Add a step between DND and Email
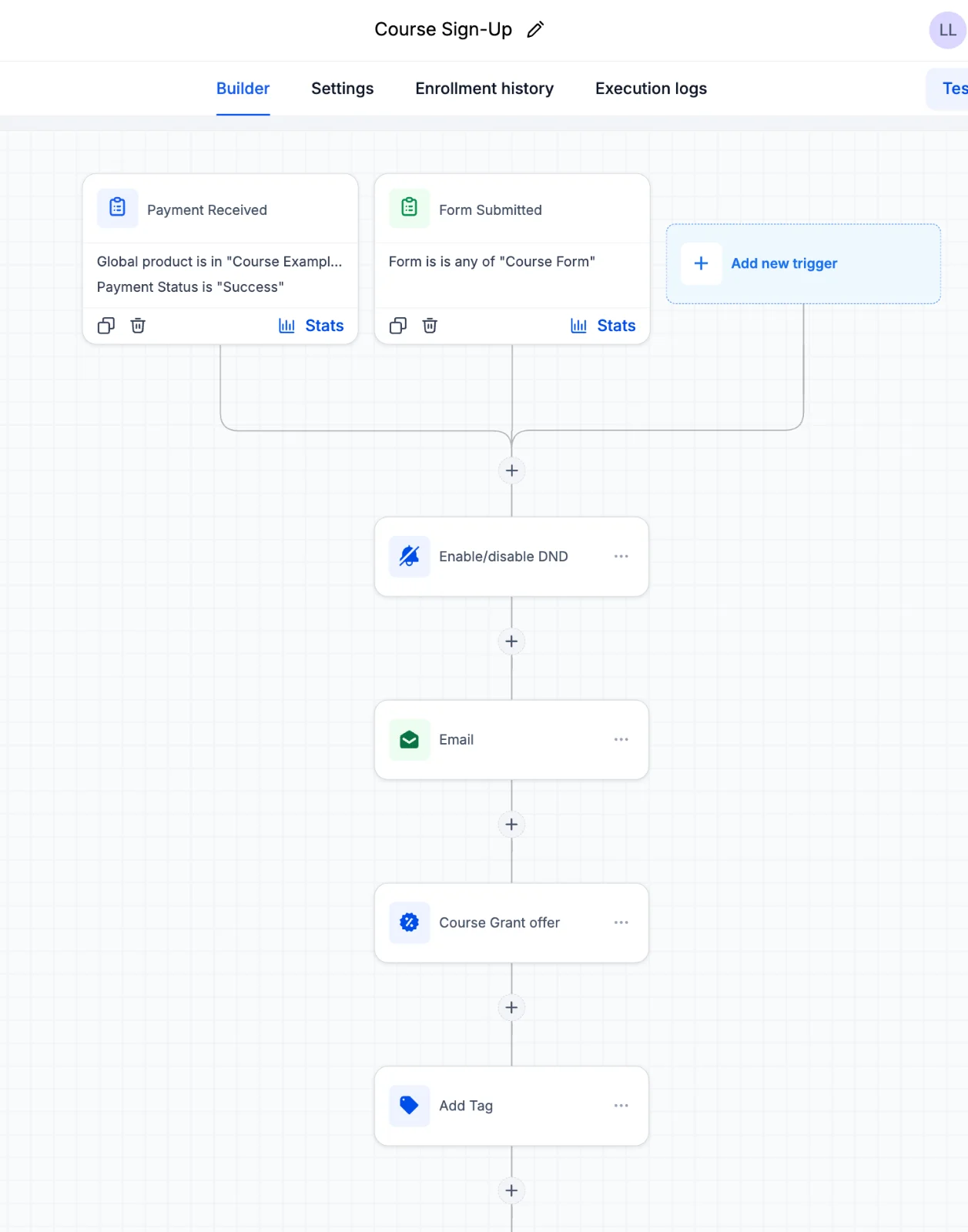The width and height of the screenshot is (968, 1232). (511, 641)
